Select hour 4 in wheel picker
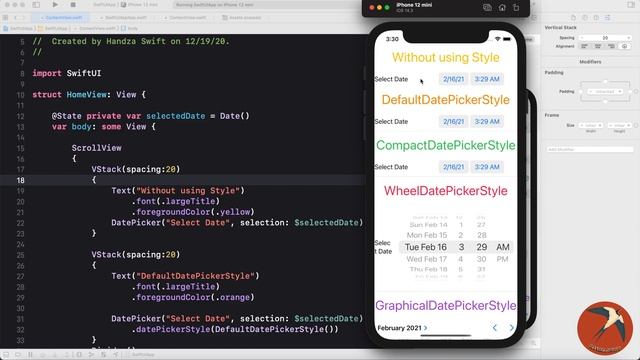 click(460, 259)
